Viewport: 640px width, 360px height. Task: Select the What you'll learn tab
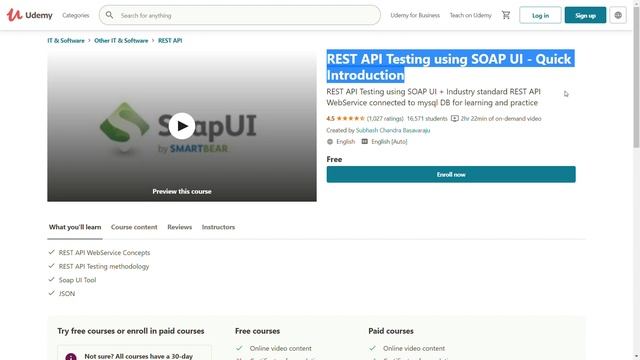click(75, 227)
